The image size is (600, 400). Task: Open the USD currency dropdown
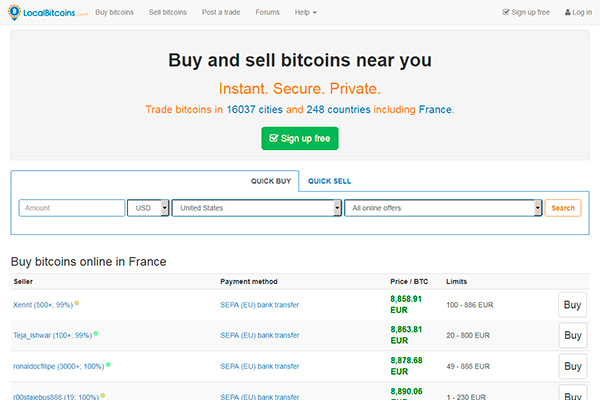tap(148, 208)
